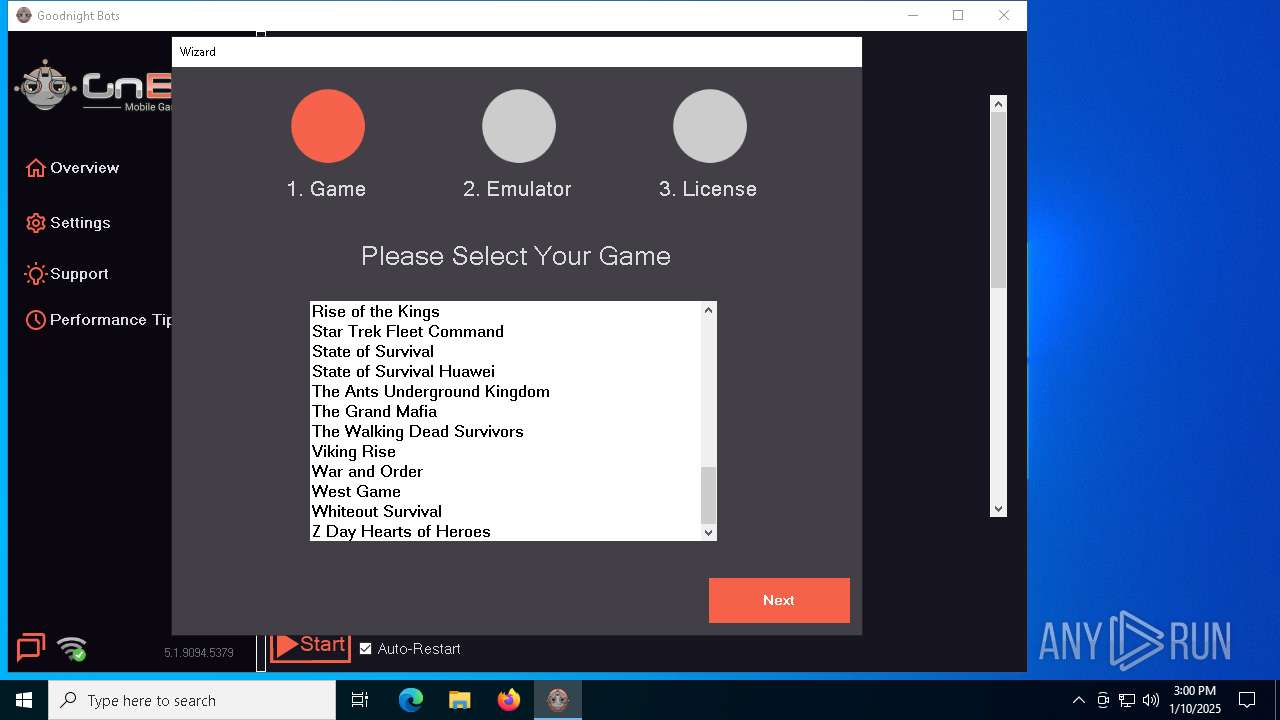Go to the Settings menu item
This screenshot has height=720, width=1280.
pyautogui.click(x=68, y=223)
